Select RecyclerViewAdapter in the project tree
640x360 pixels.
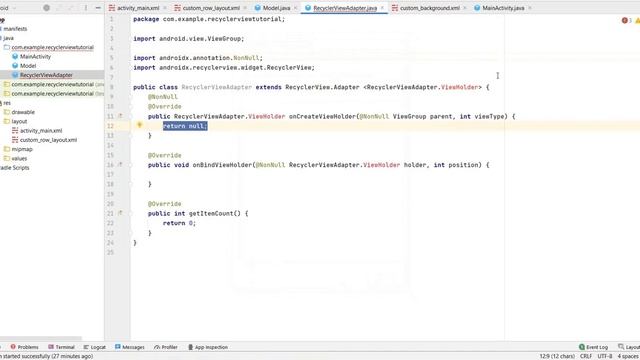pos(46,75)
